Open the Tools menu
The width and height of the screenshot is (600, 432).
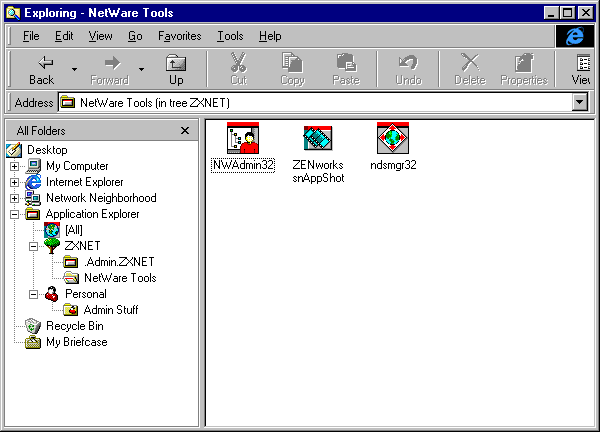click(x=230, y=36)
